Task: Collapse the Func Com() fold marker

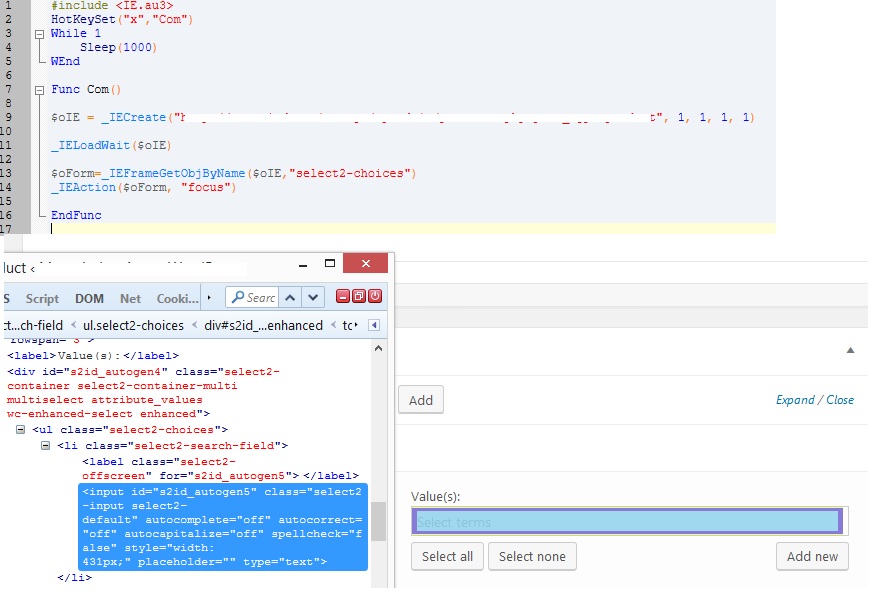Action: [x=39, y=90]
